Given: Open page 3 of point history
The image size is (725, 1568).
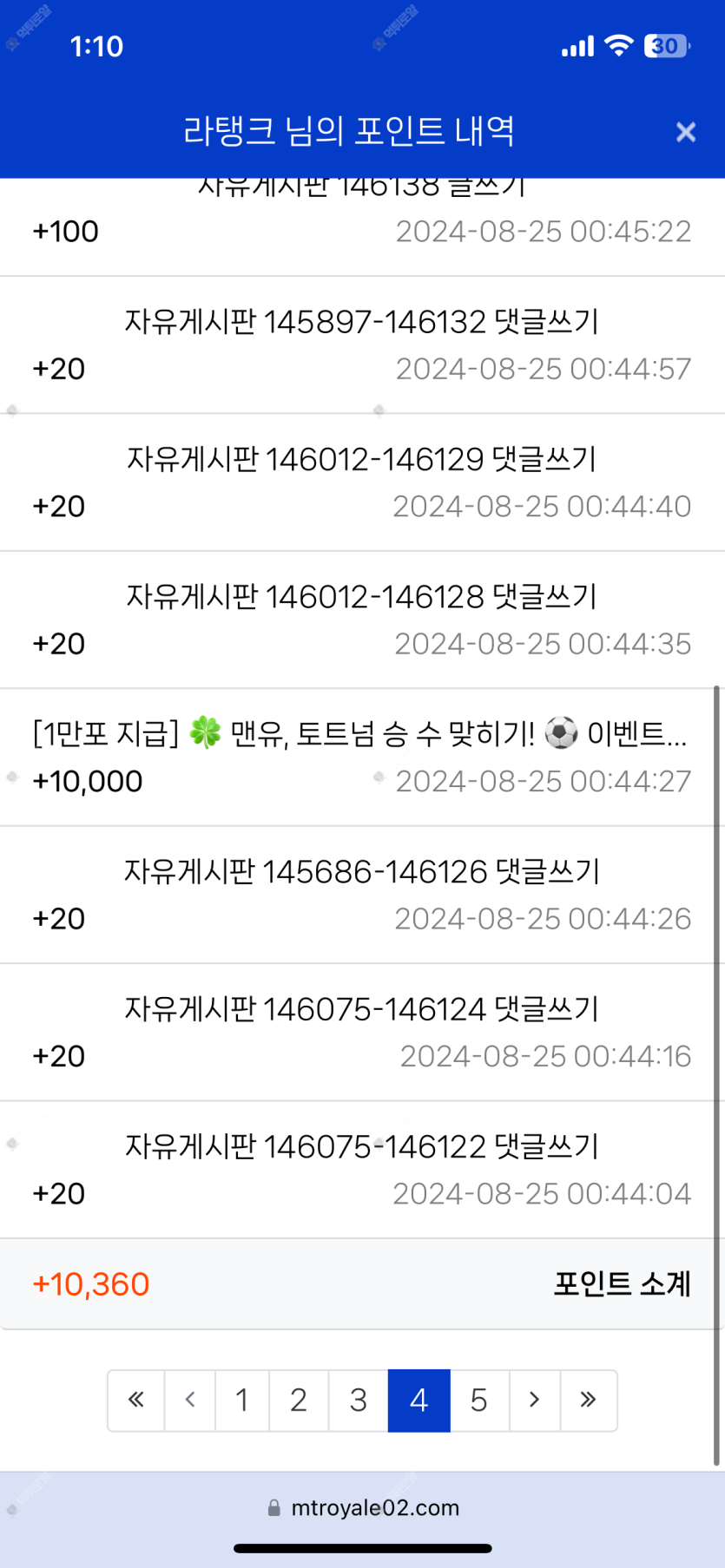Looking at the screenshot, I should coord(358,1400).
